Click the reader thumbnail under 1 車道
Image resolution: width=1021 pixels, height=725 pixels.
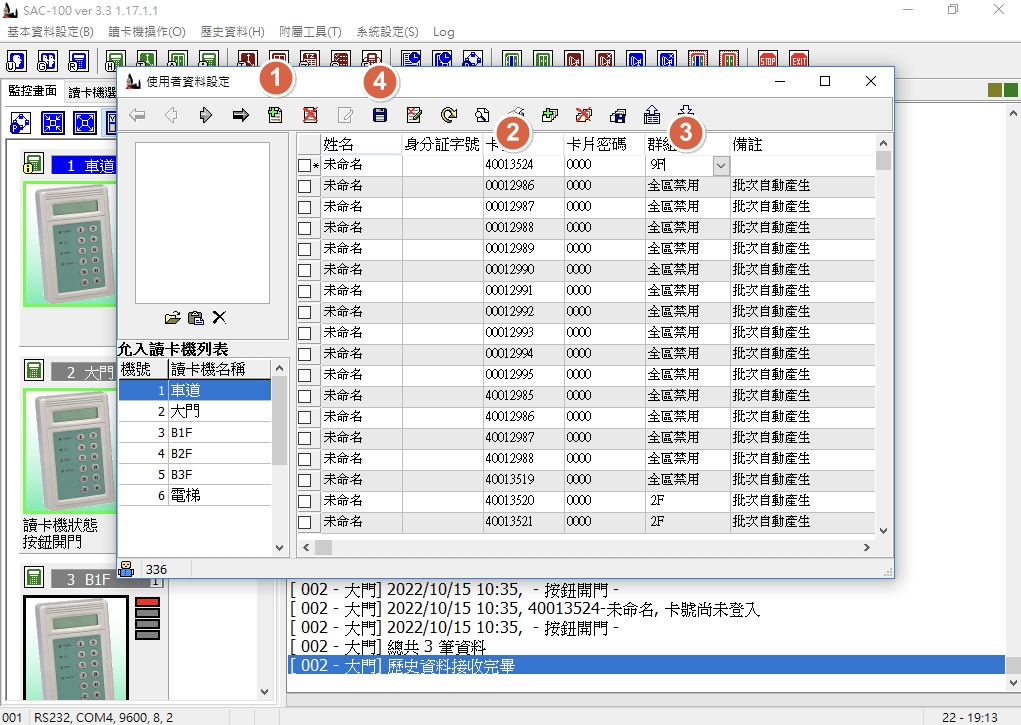click(70, 244)
